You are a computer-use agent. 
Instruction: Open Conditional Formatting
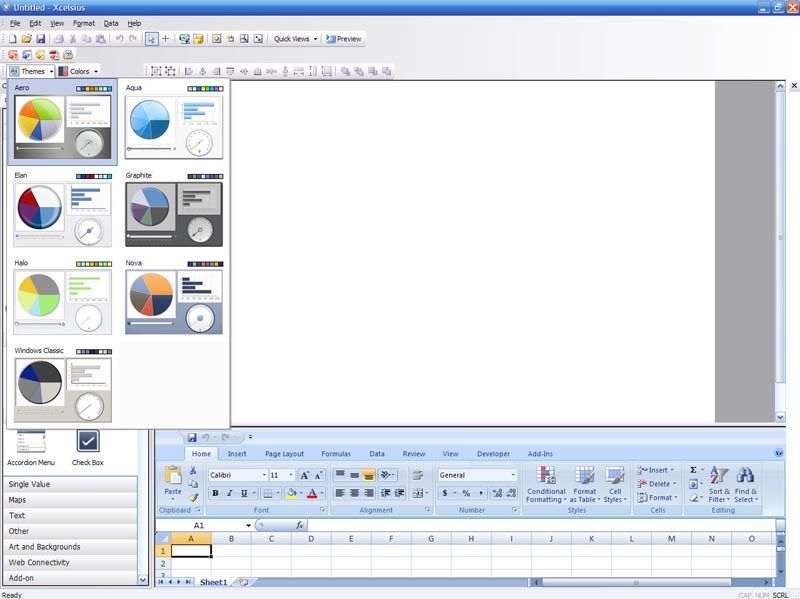(546, 484)
